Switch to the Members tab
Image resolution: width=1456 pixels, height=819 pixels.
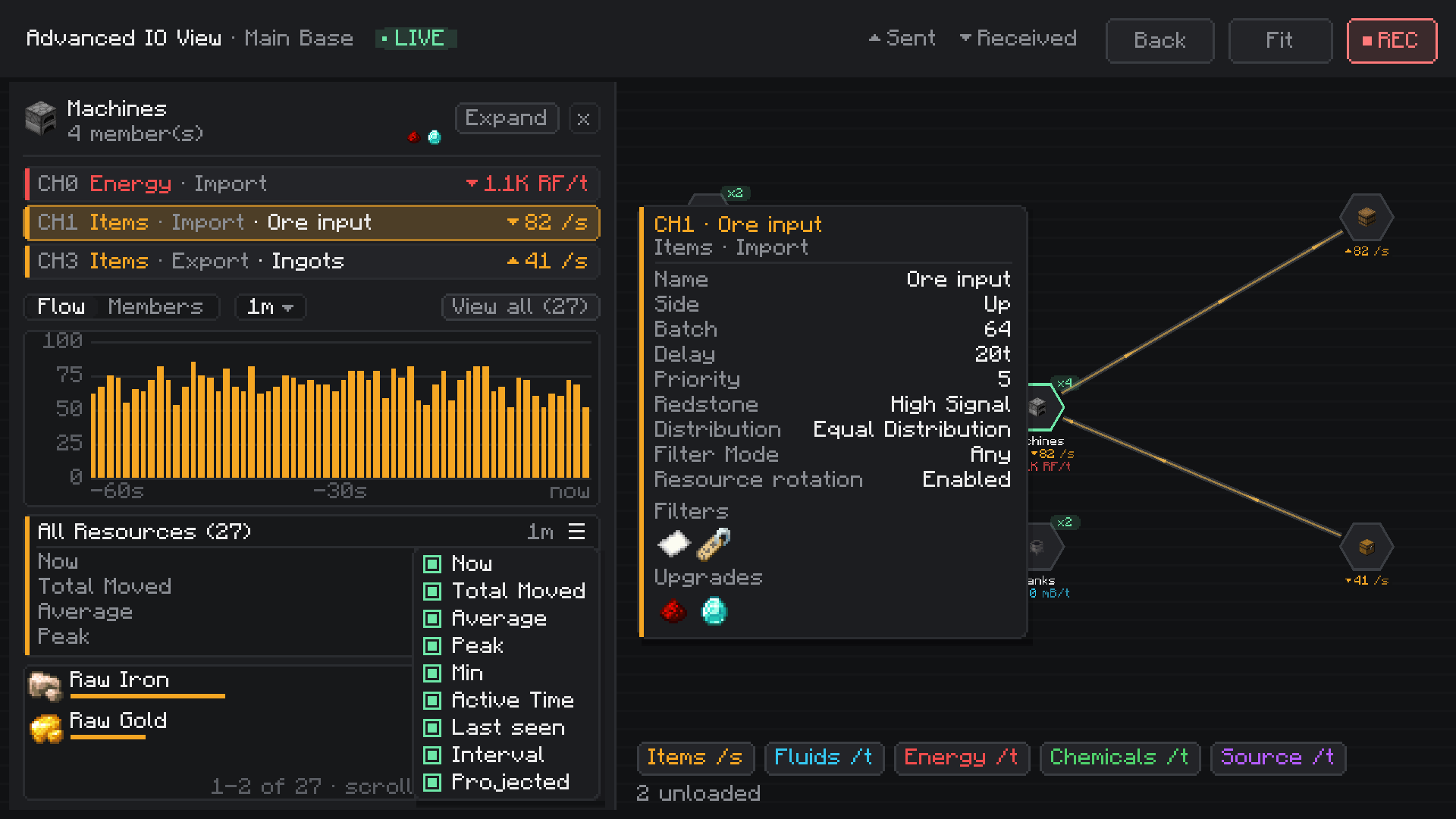point(155,307)
